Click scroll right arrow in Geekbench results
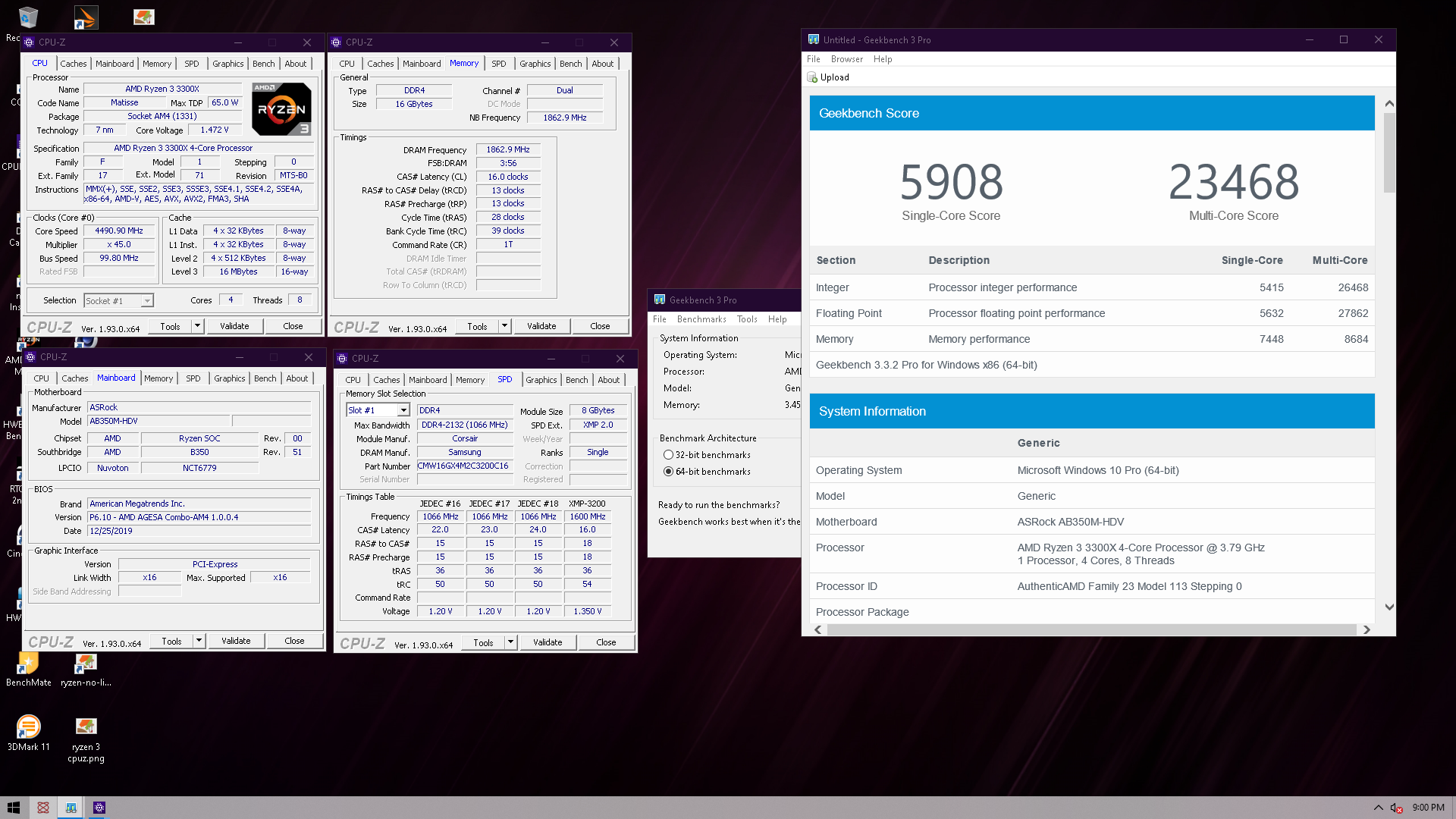 pos(1367,629)
